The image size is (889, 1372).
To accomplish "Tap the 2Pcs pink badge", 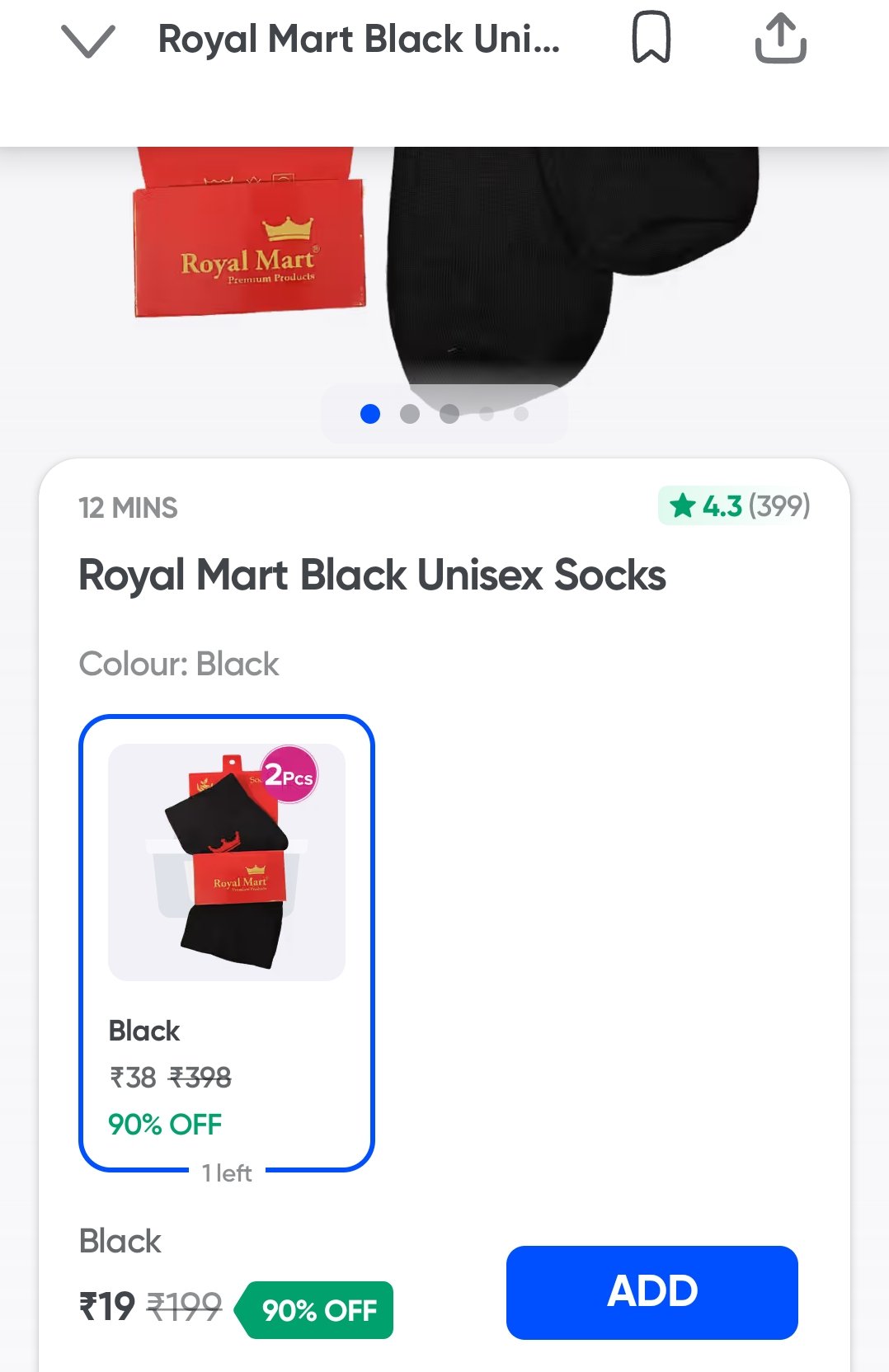I will 289,775.
